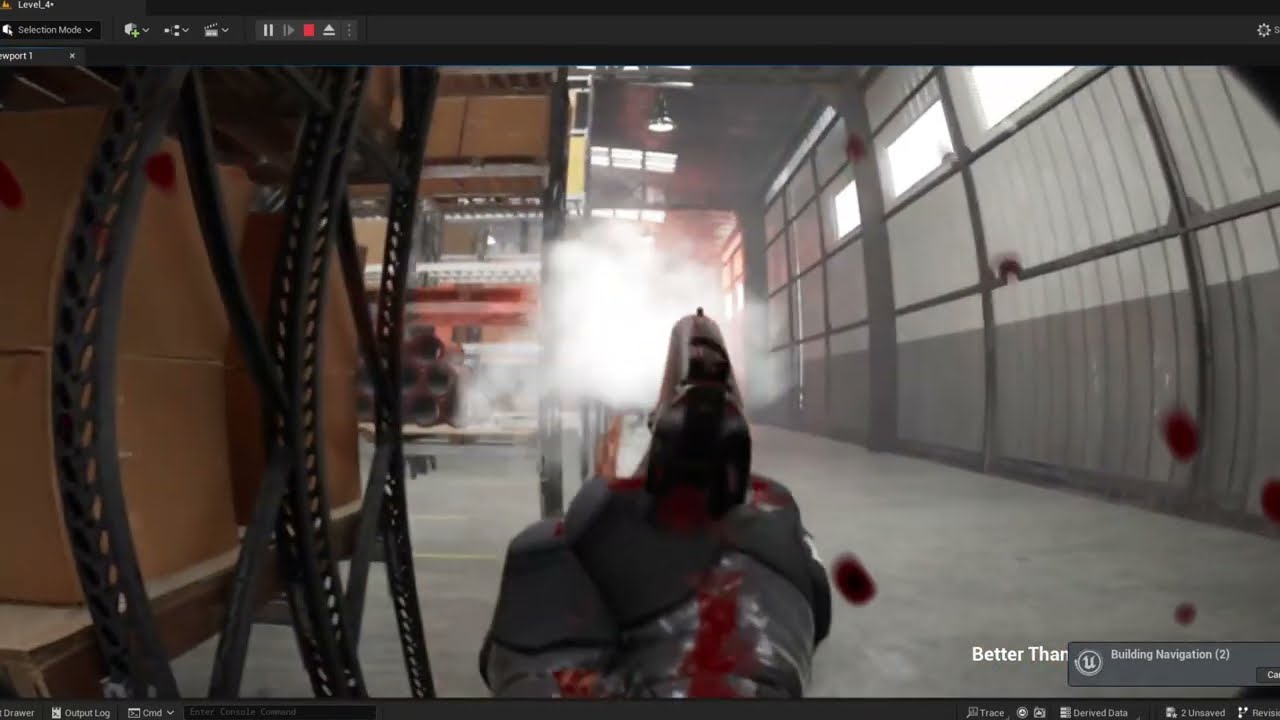Open the Trace status bar menu

click(x=986, y=712)
